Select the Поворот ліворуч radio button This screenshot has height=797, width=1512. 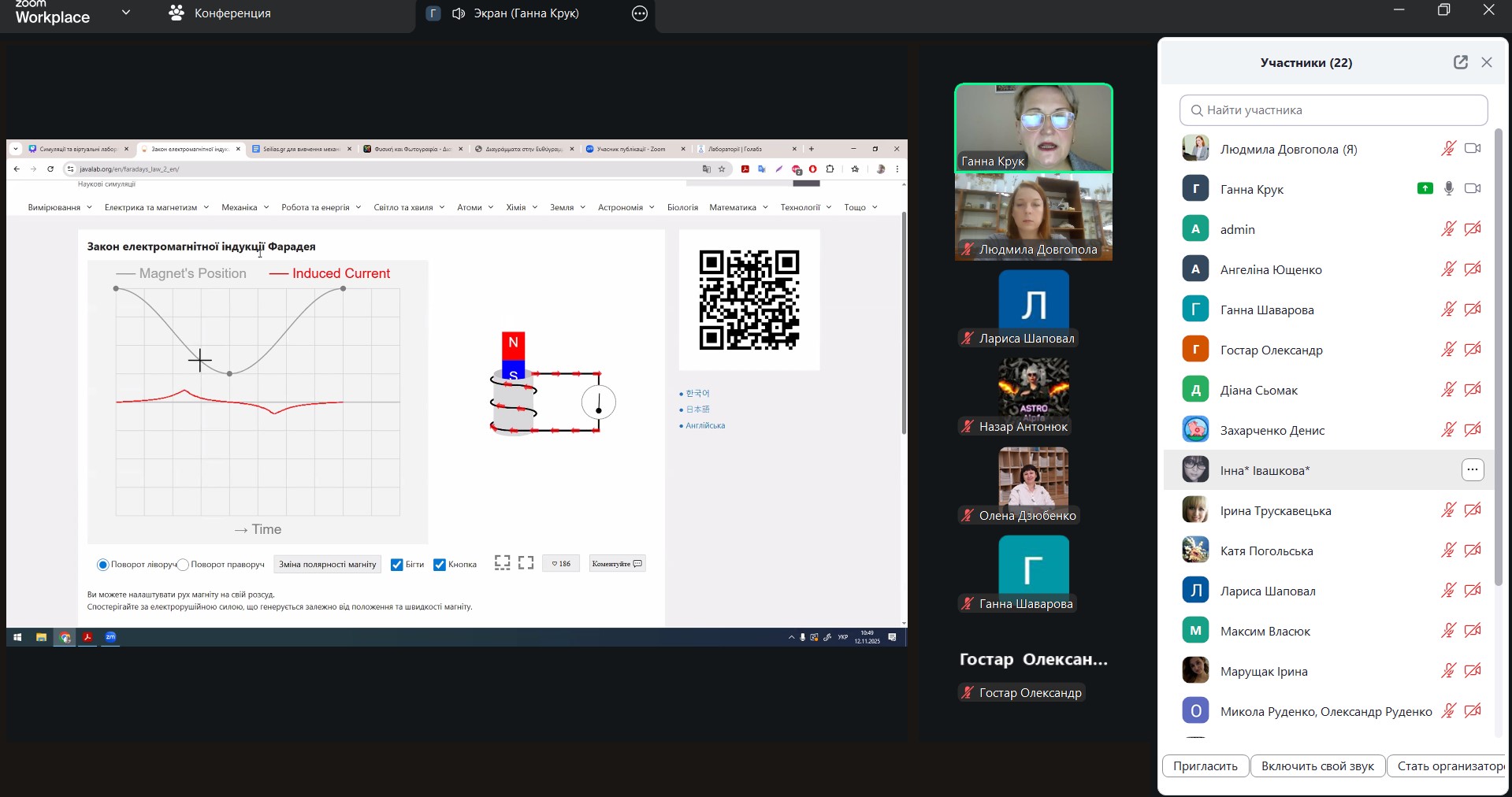coord(102,565)
